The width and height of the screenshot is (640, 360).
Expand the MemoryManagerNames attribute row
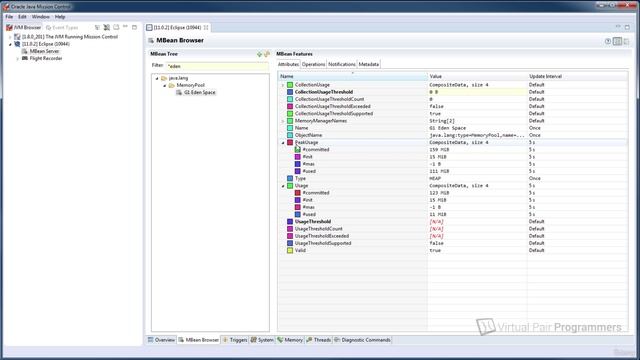click(283, 121)
